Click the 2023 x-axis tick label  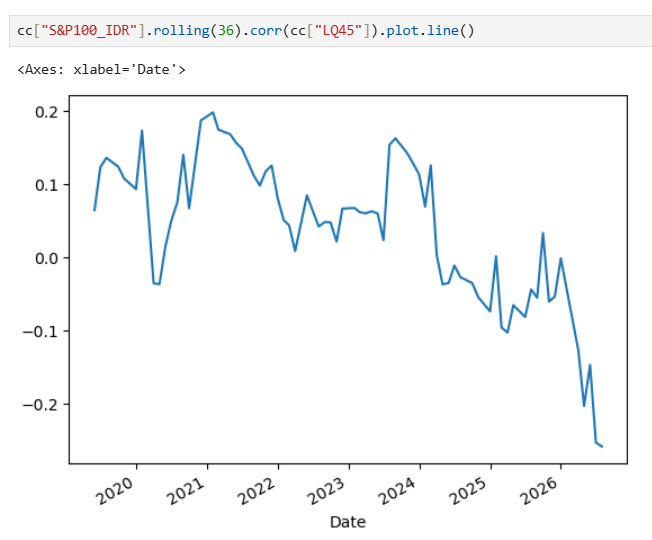pyautogui.click(x=327, y=491)
